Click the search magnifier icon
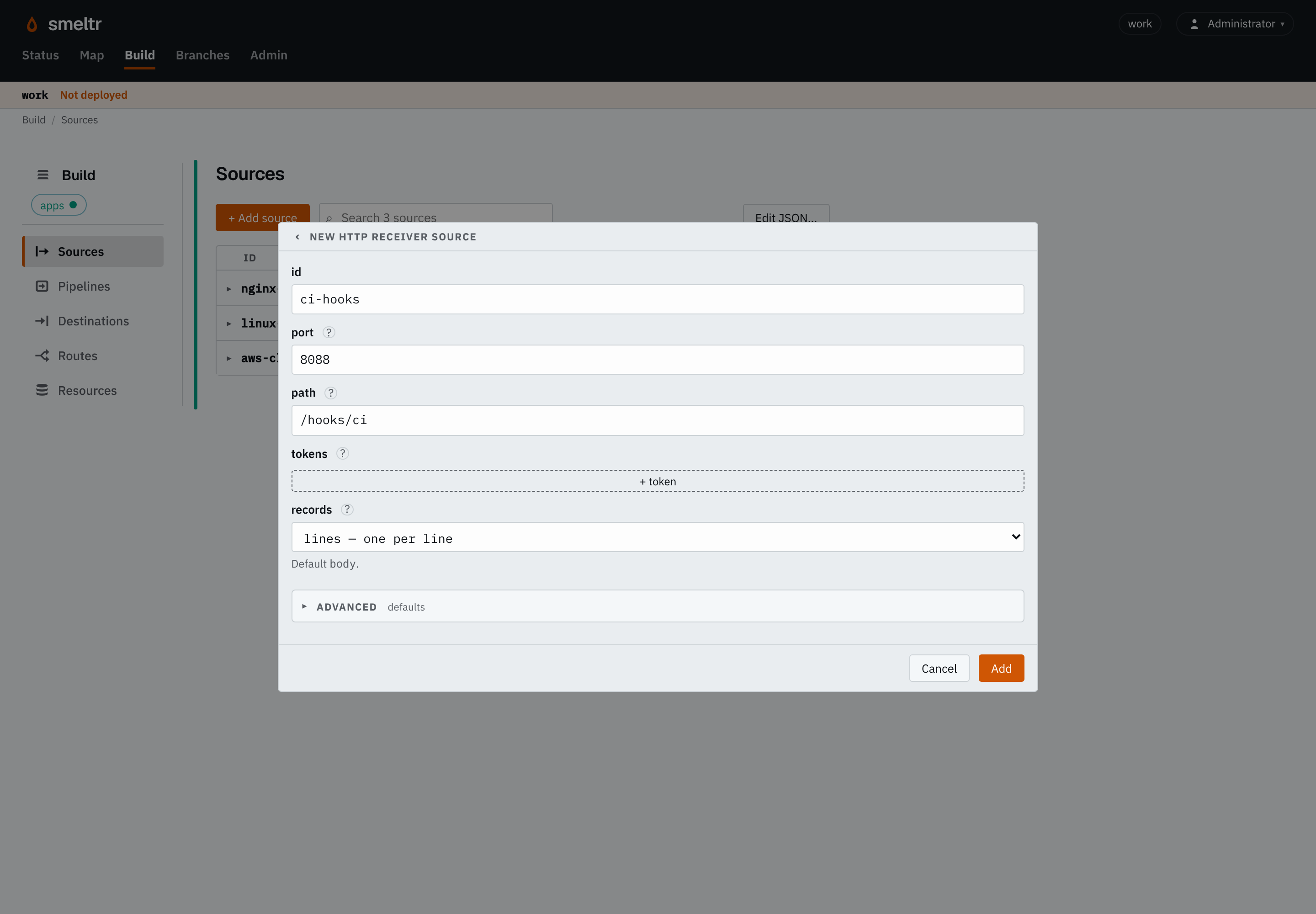Viewport: 1316px width, 914px height. 329,219
